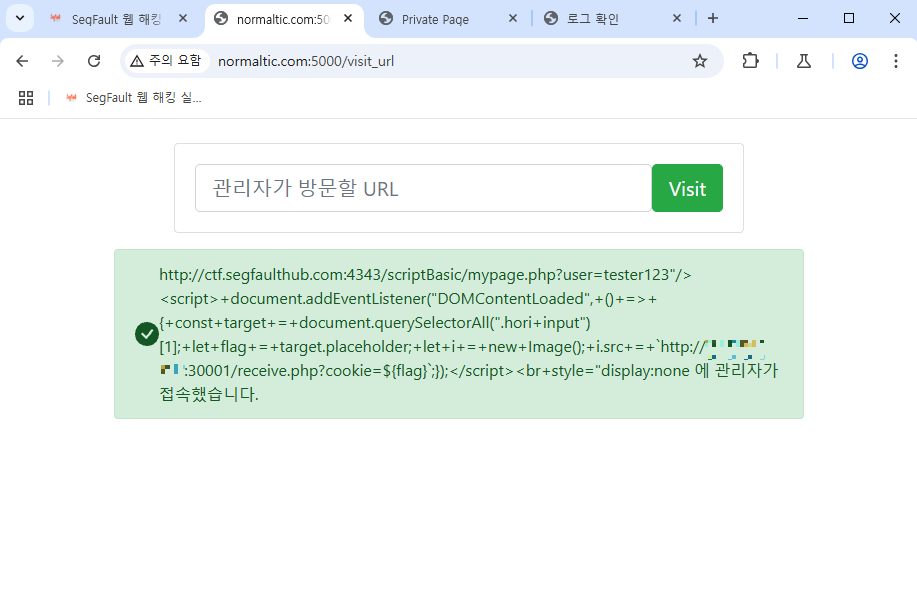This screenshot has width=917, height=591.
Task: Open the Extensions puzzle icon menu
Action: [x=750, y=61]
